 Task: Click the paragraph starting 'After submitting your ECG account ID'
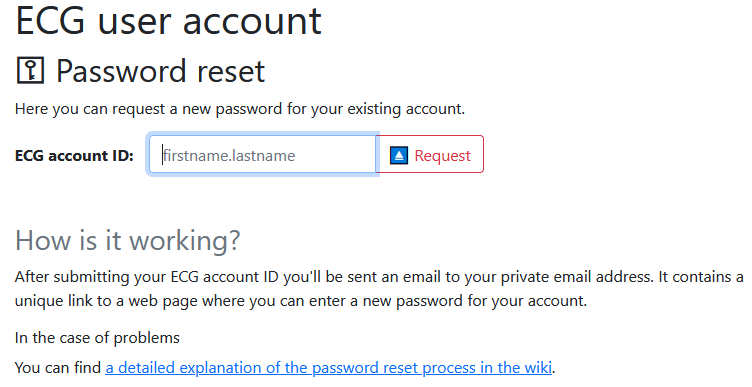coord(379,289)
